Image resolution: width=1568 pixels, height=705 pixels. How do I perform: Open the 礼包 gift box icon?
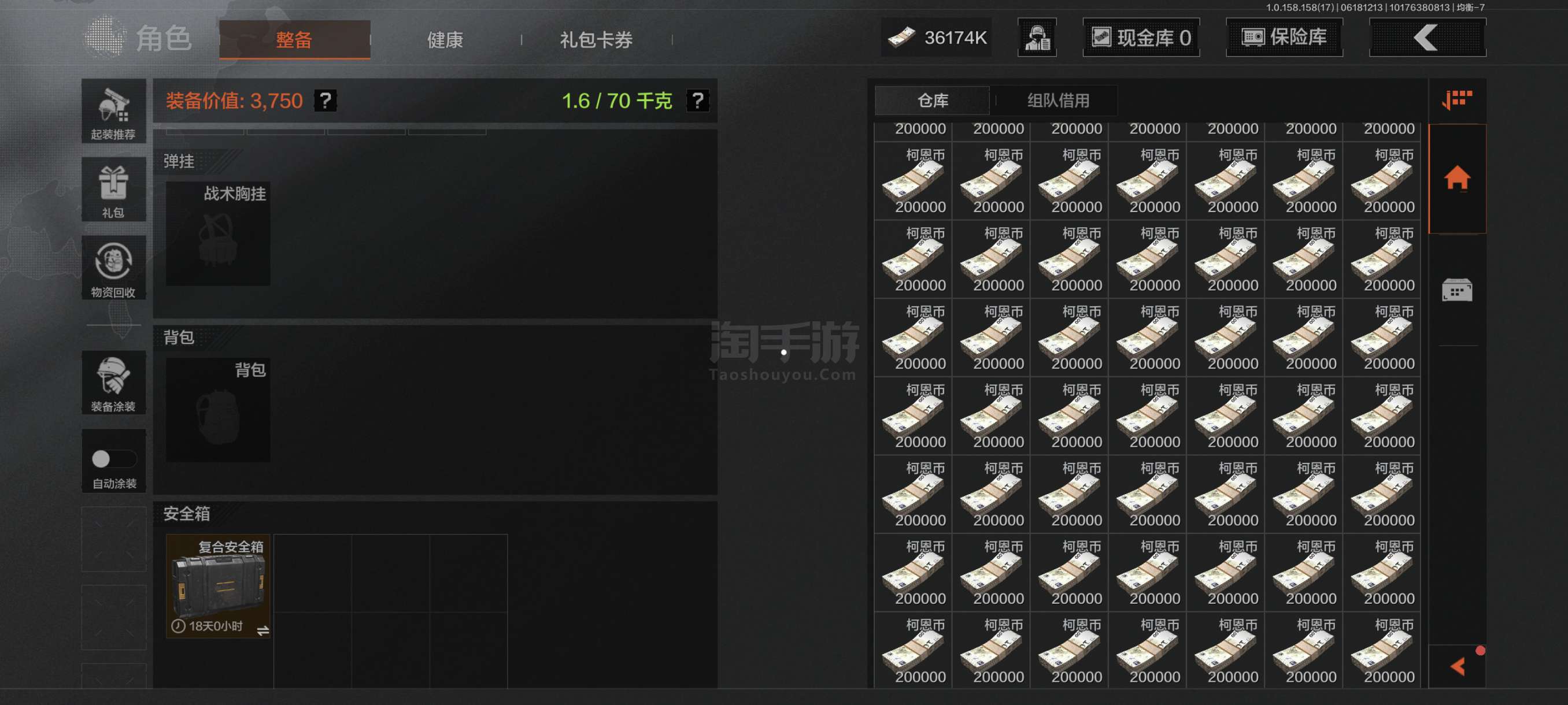pyautogui.click(x=114, y=189)
